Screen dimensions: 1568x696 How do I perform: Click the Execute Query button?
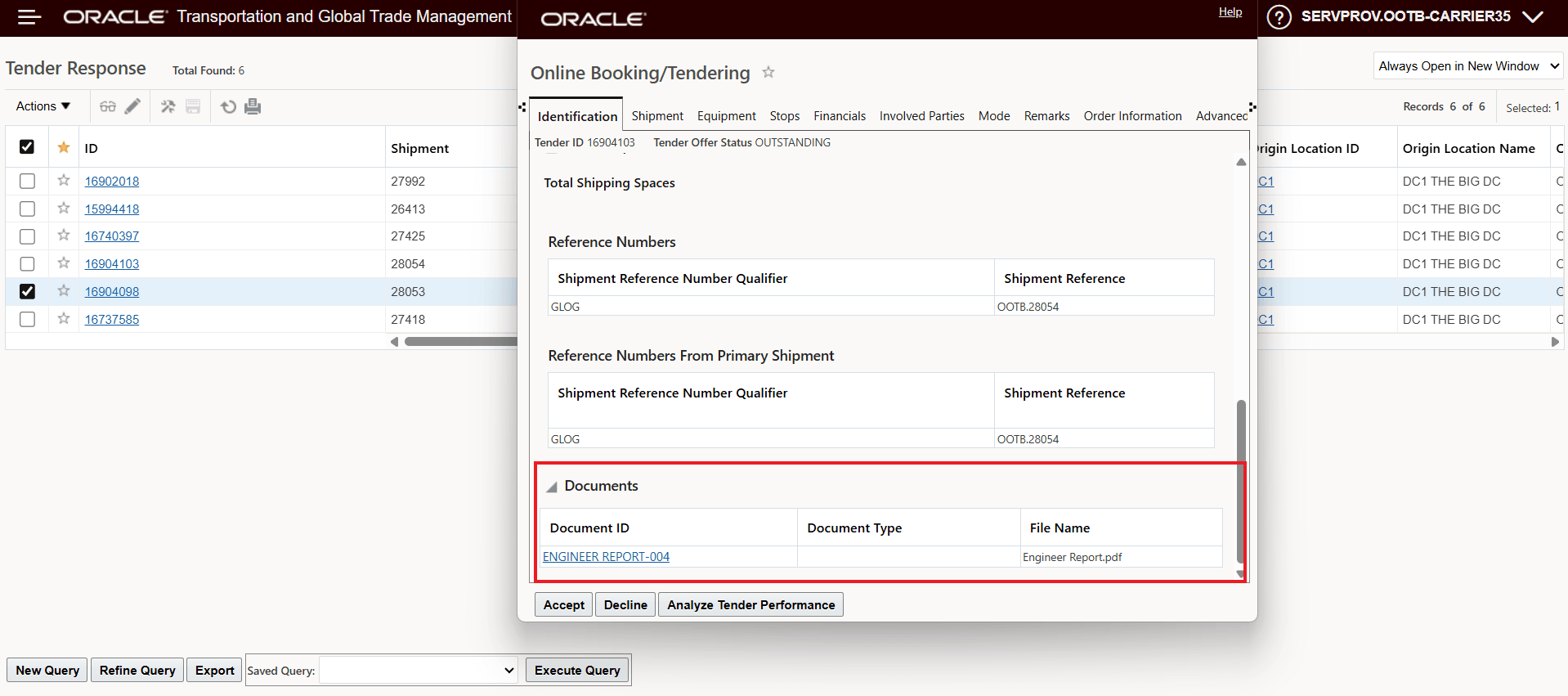pos(577,670)
